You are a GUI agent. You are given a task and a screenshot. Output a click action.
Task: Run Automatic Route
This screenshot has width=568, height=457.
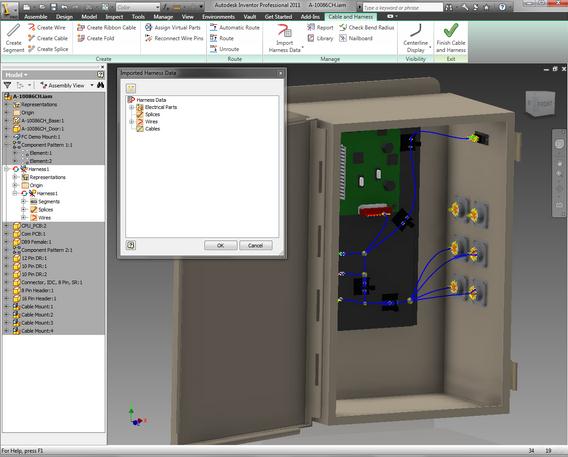tap(235, 28)
